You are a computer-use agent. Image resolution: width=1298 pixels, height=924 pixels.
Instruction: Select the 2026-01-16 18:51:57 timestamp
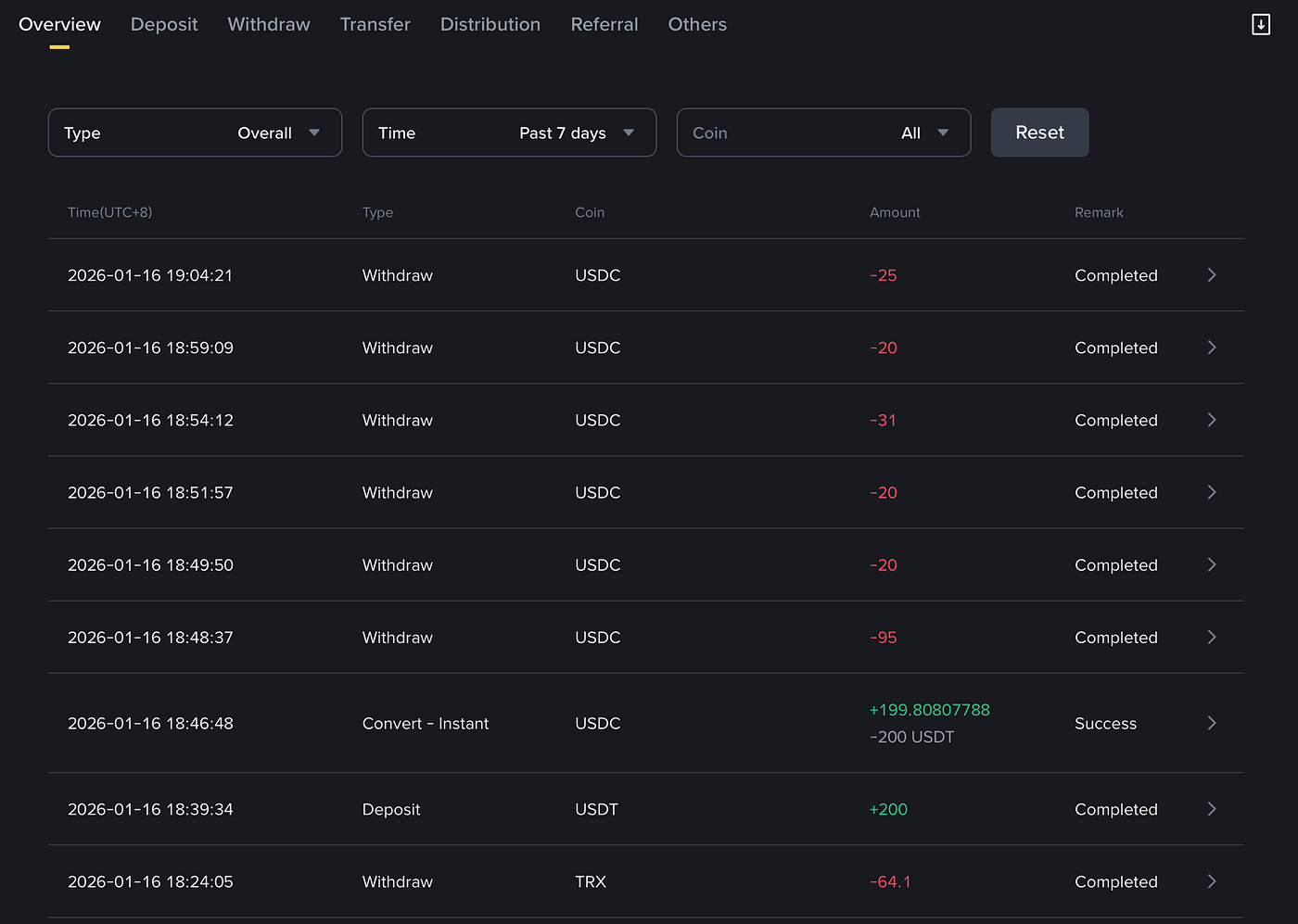150,492
